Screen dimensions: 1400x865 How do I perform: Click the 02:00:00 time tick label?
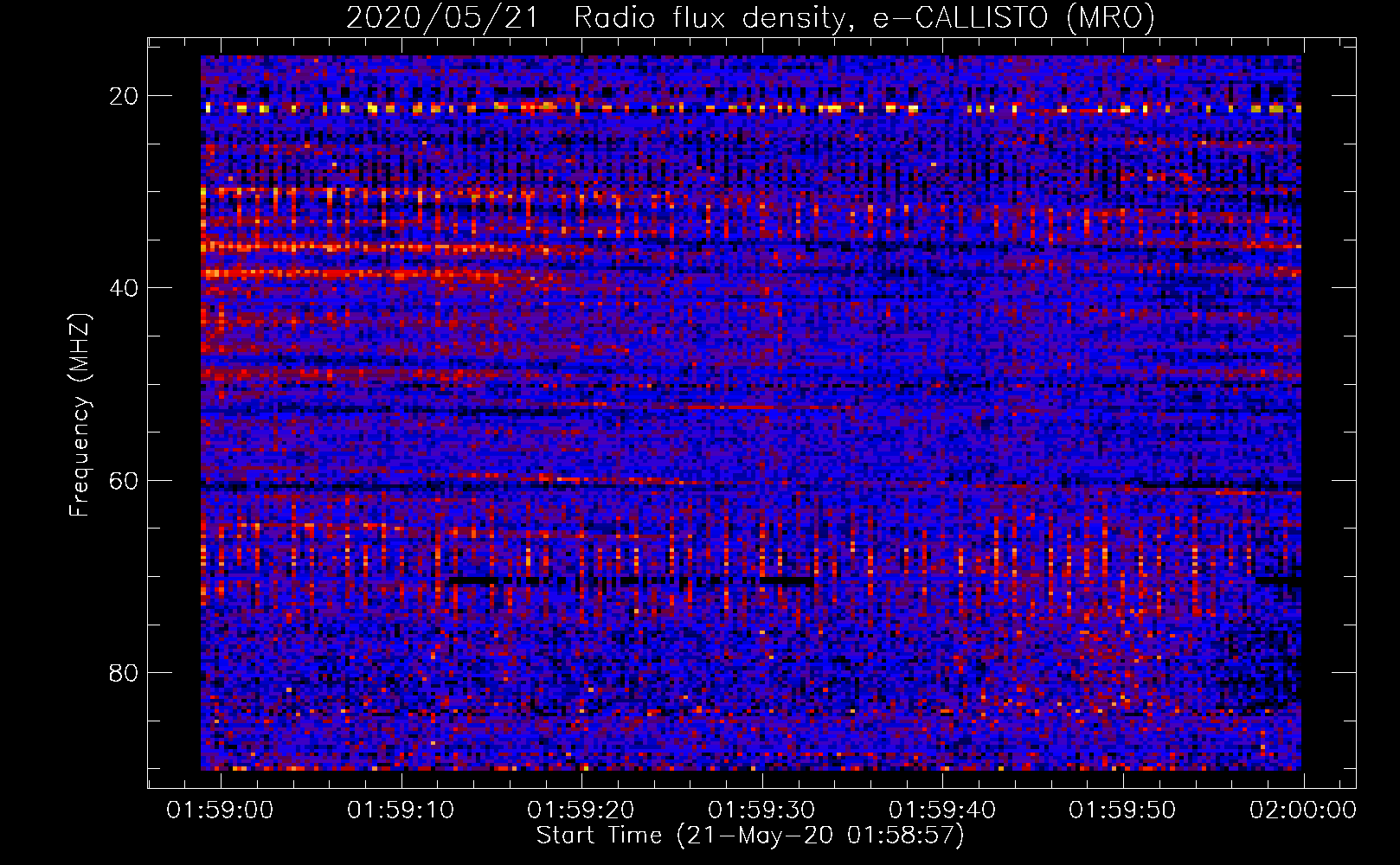tap(1303, 811)
